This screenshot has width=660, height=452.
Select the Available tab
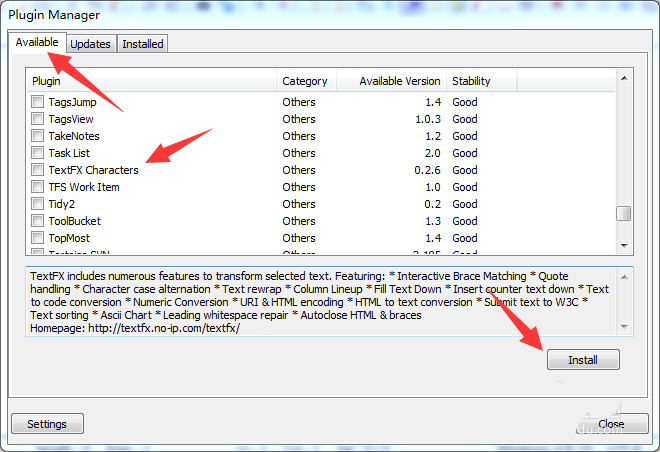(x=37, y=42)
